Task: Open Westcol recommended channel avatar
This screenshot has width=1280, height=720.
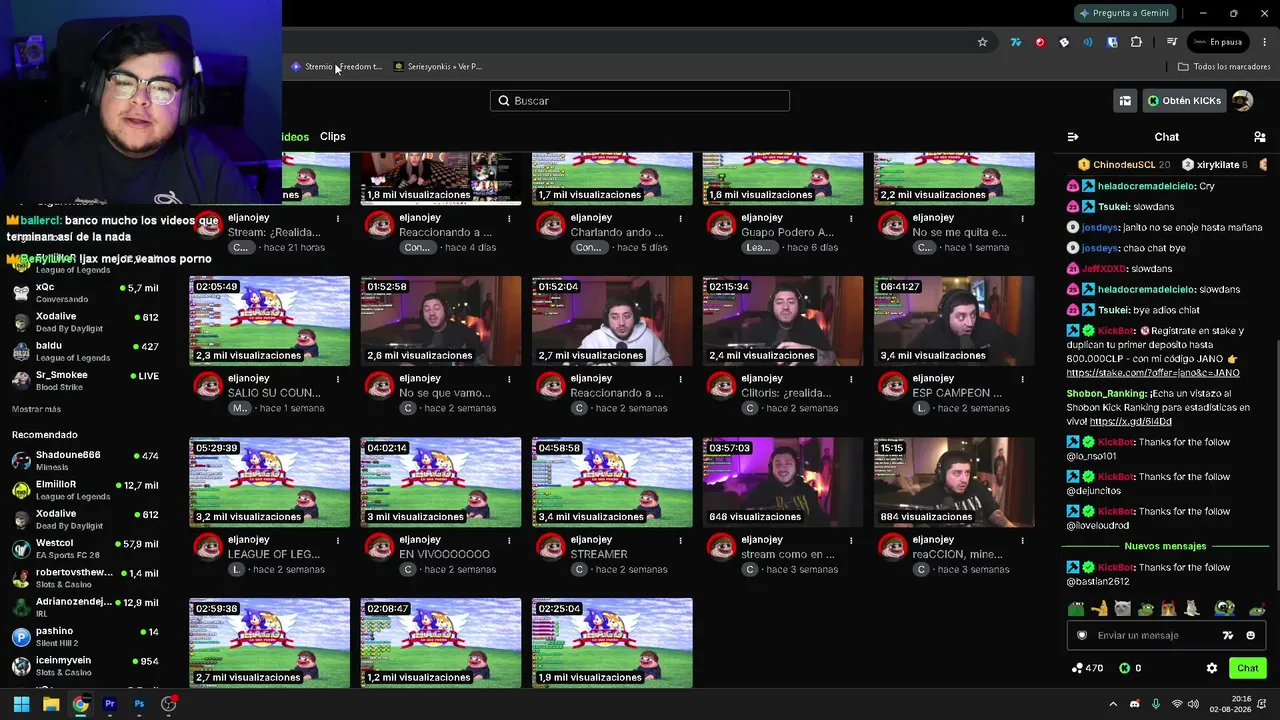Action: tap(21, 549)
